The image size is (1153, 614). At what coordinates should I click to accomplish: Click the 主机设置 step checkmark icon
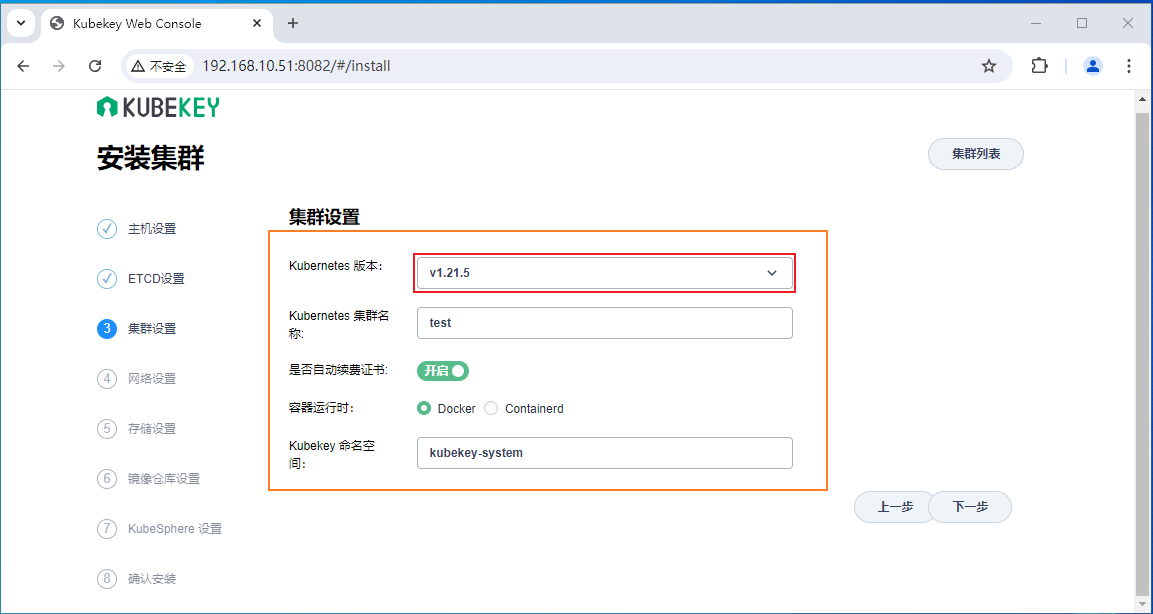click(107, 229)
